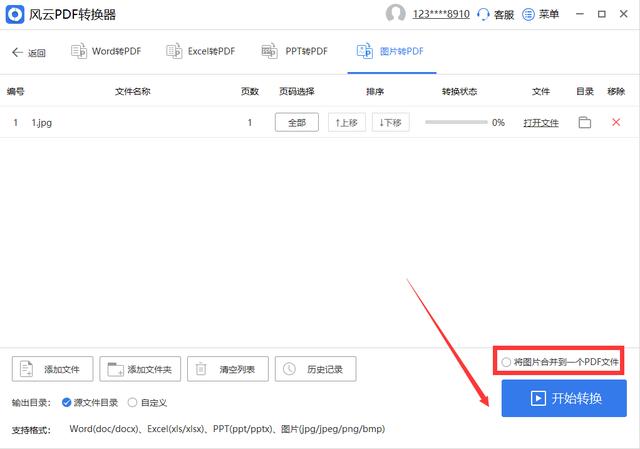Viewport: 640px width, 449px height.
Task: Click 转换状态 column header
Action: pyautogui.click(x=459, y=91)
